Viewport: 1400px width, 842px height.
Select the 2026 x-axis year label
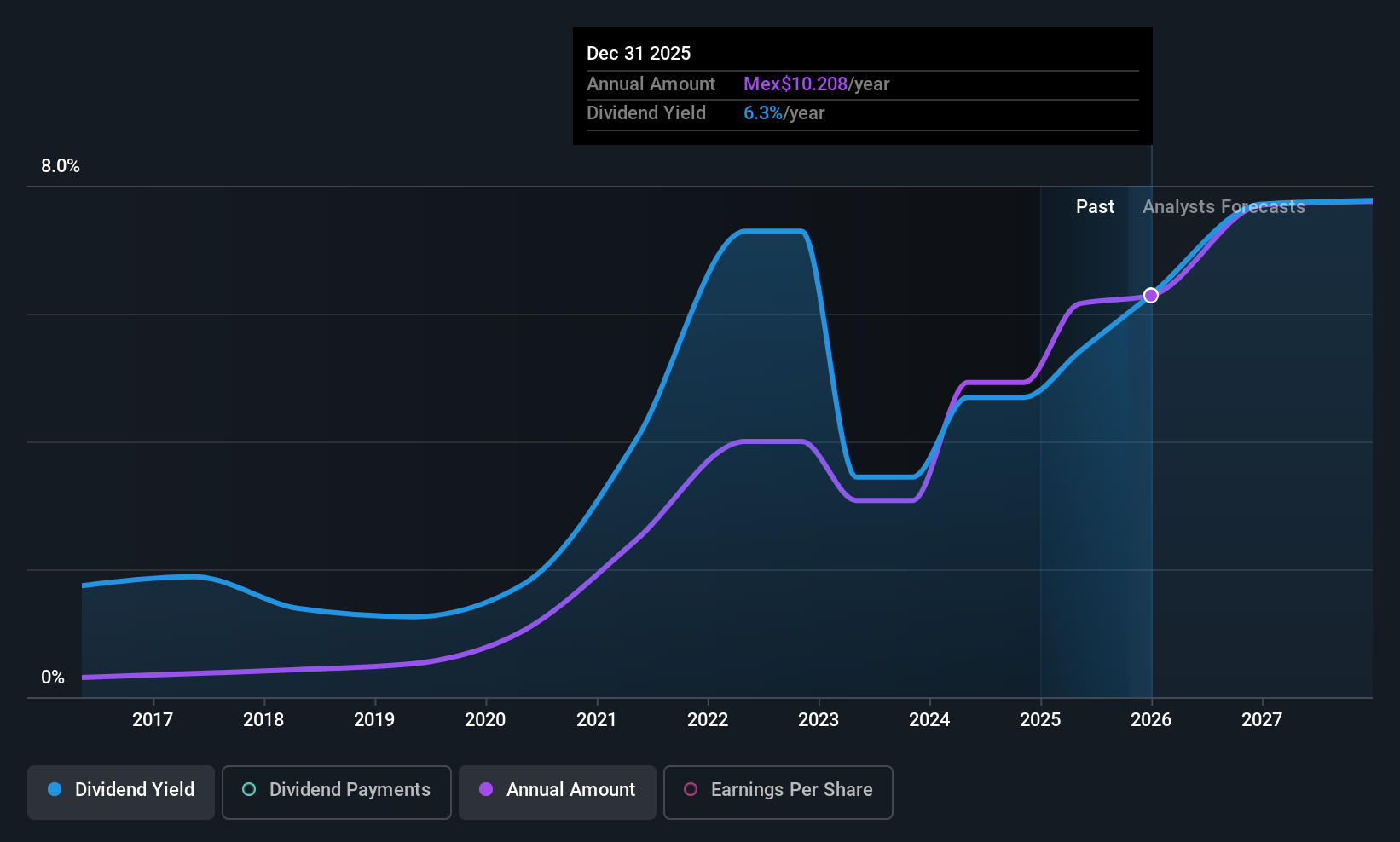coord(1151,720)
